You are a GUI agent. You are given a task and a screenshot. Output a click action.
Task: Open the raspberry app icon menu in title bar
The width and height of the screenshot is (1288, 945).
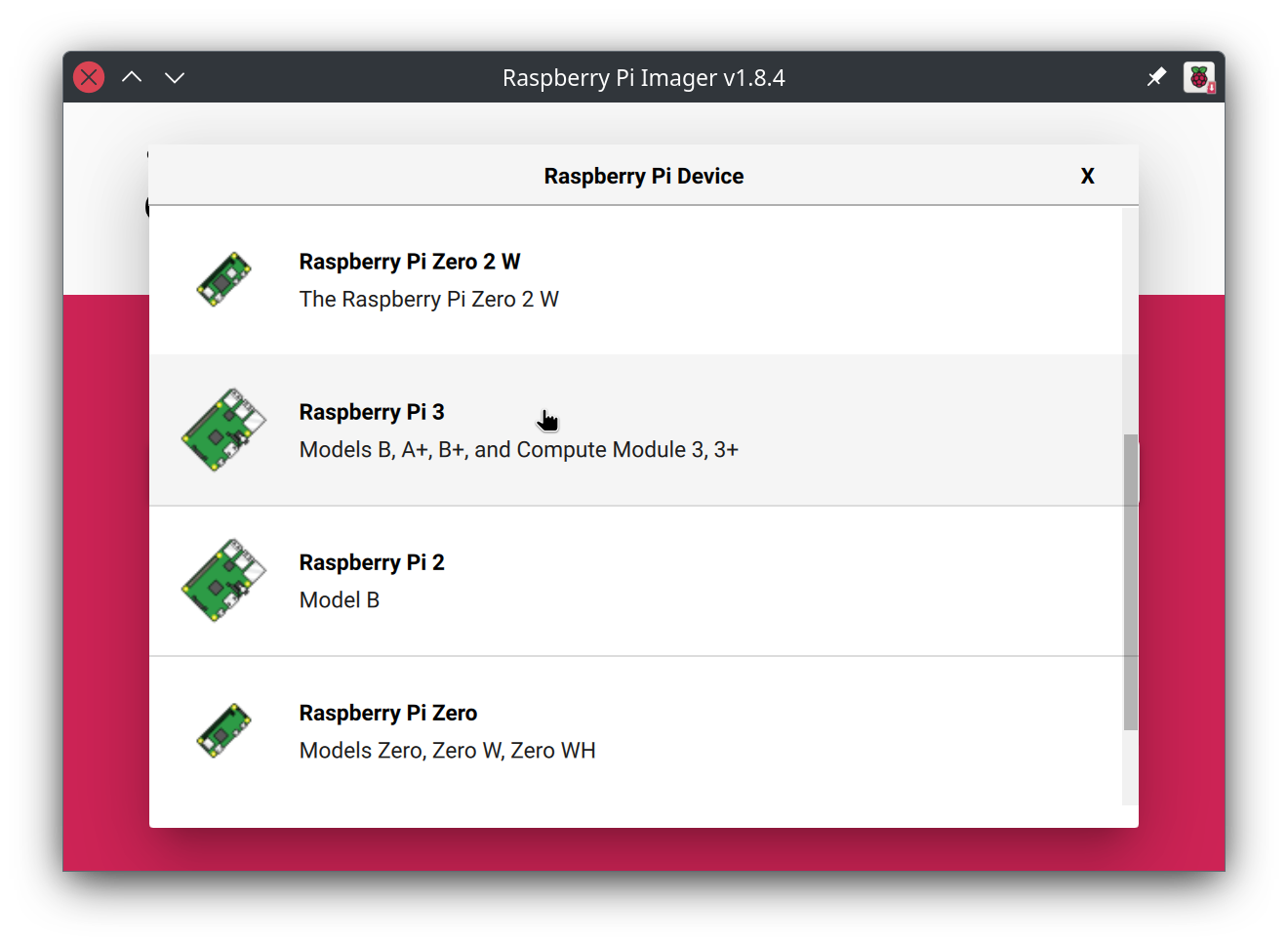click(x=1199, y=77)
